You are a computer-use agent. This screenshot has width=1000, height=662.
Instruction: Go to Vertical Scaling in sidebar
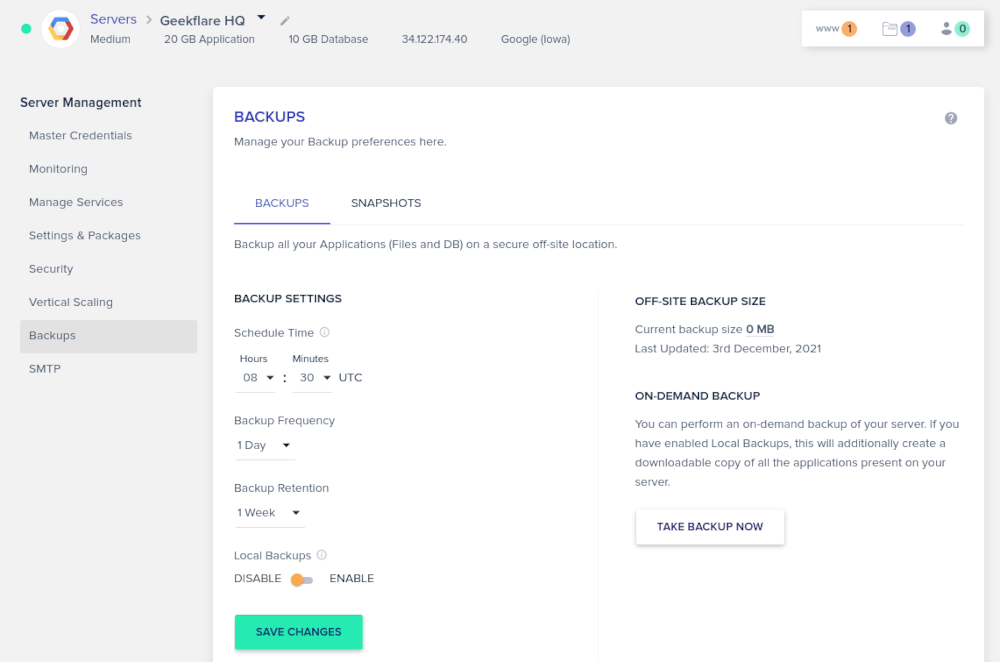71,302
